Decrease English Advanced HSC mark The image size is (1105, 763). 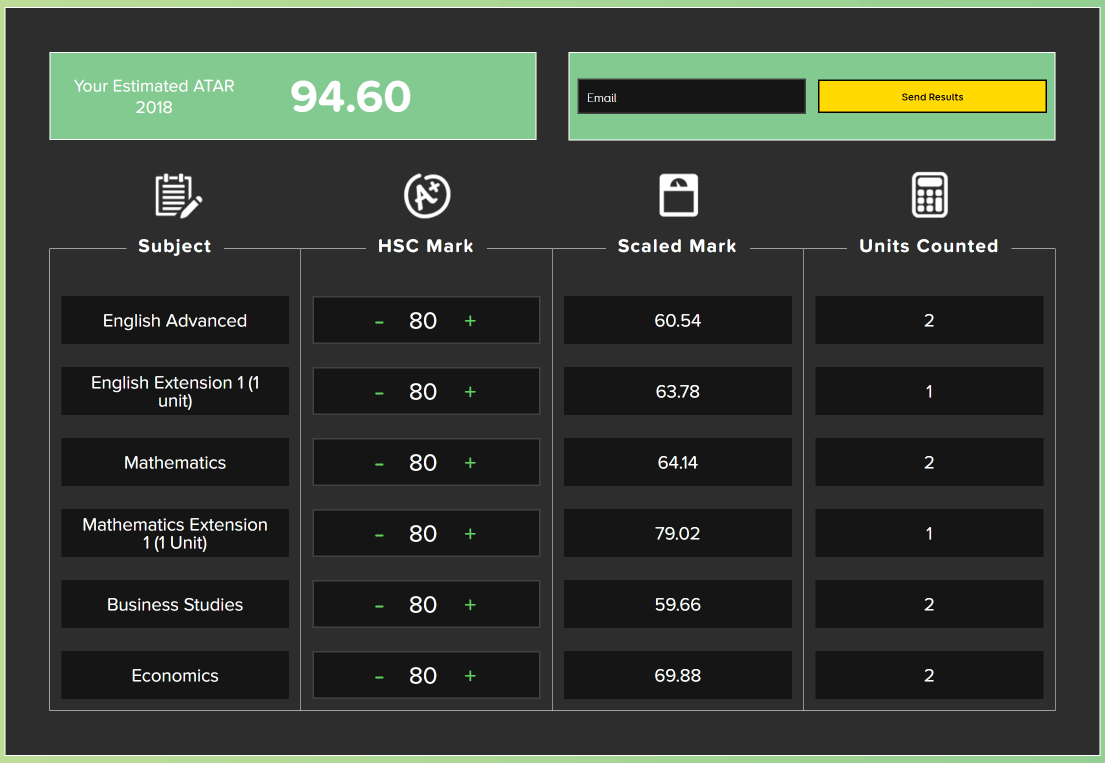379,322
